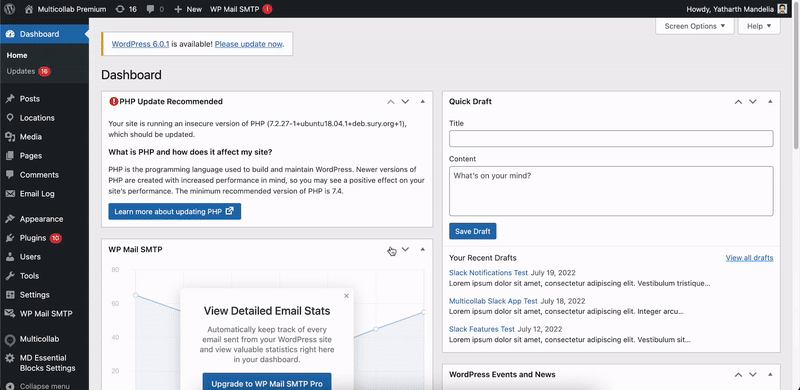Click the PHP update warning icon
The image size is (800, 390).
[x=113, y=101]
